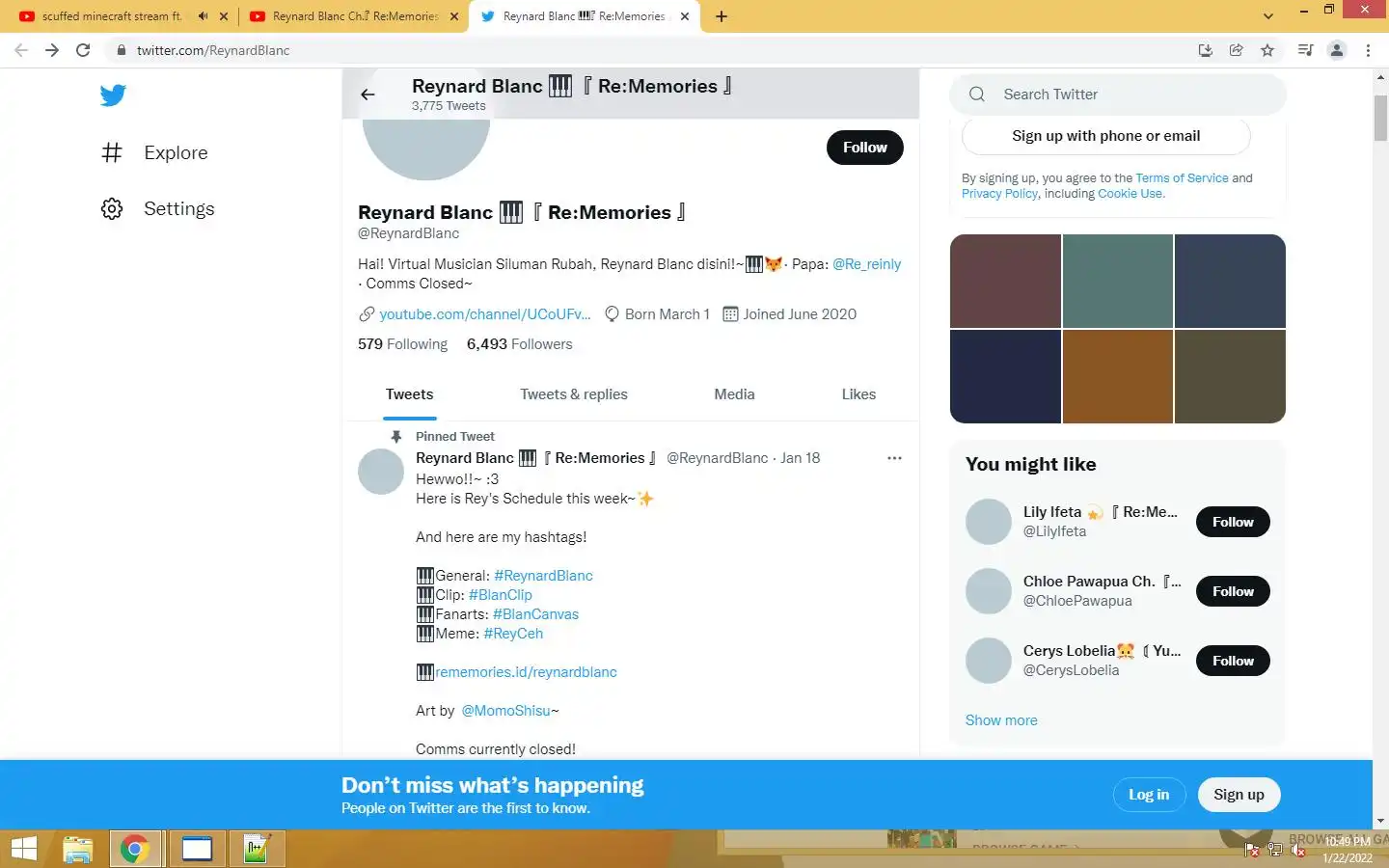Image resolution: width=1389 pixels, height=868 pixels.
Task: Click Chrome's forward navigation arrow
Action: (52, 50)
